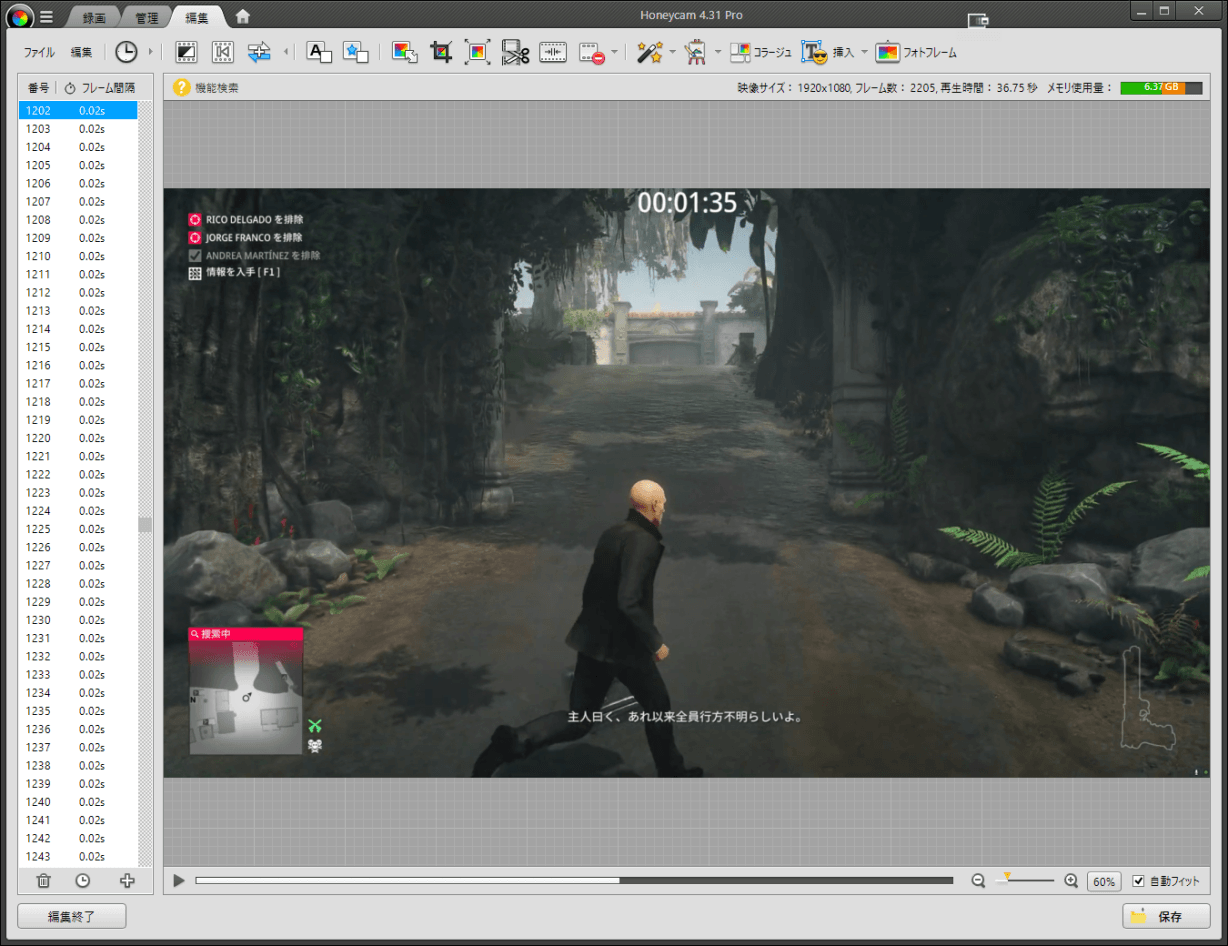1228x946 pixels.
Task: Click the home icon next to tabs
Action: point(243,17)
